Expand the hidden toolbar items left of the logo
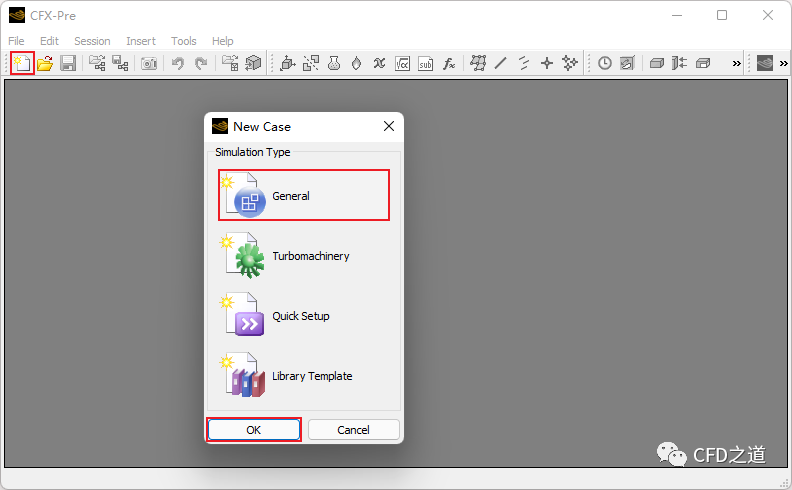Image resolution: width=792 pixels, height=490 pixels. pyautogui.click(x=736, y=63)
